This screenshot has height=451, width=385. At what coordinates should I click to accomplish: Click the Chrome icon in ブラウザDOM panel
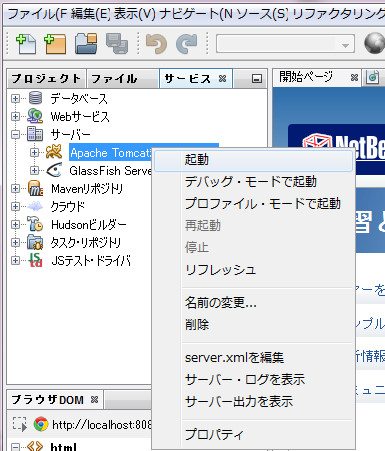(41, 424)
